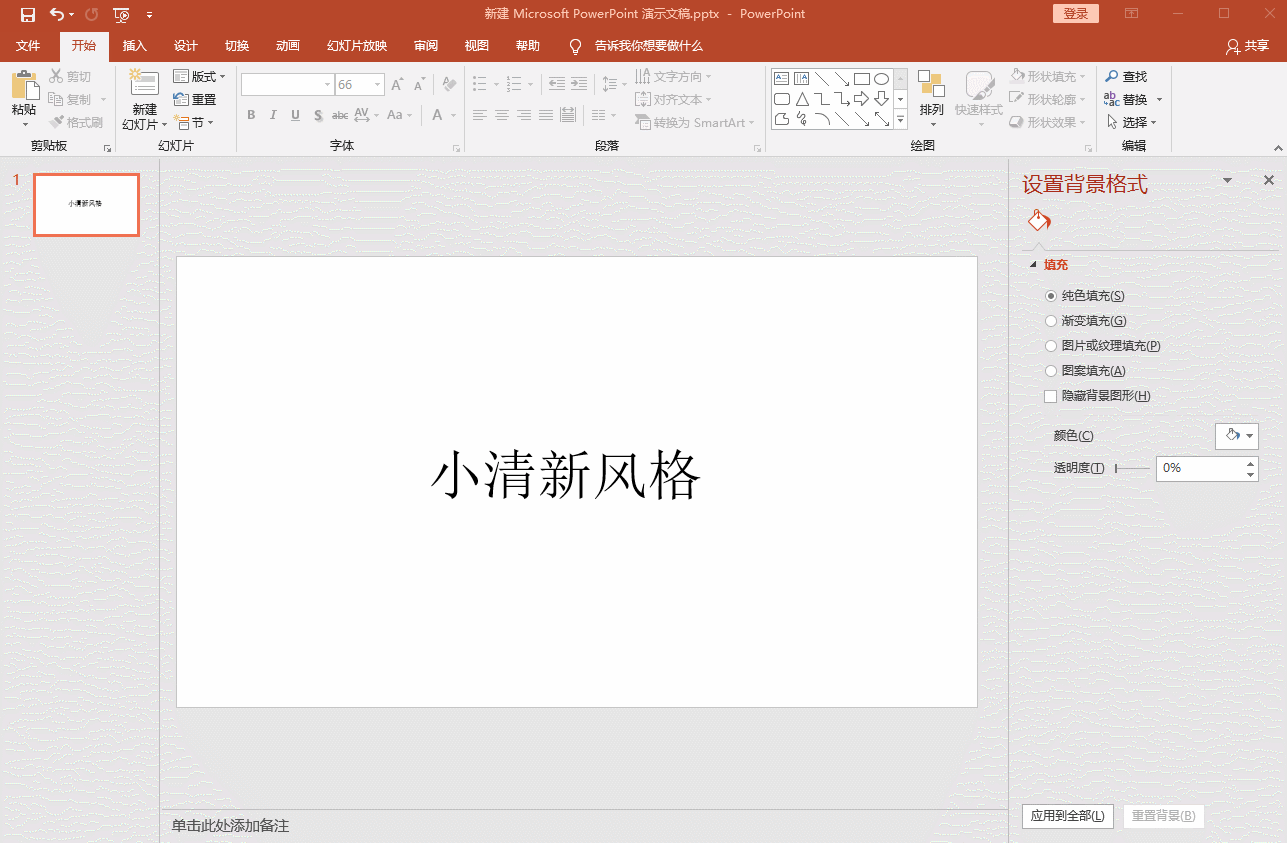Select slide 1 thumbnail in the panel
This screenshot has height=843, width=1287.
click(x=86, y=204)
